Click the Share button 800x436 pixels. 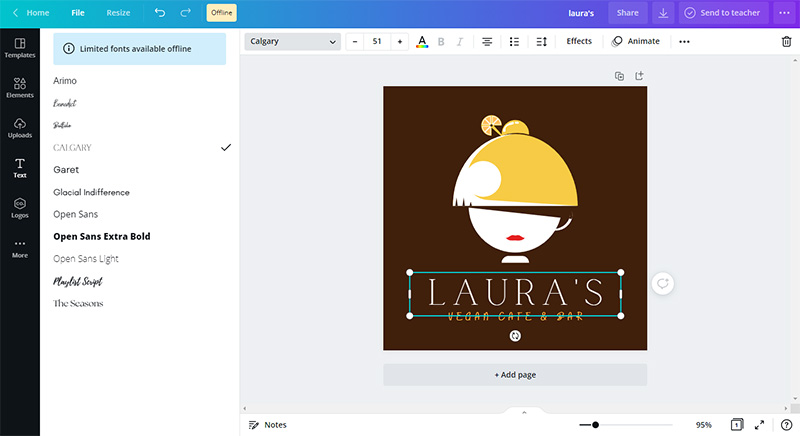(628, 13)
